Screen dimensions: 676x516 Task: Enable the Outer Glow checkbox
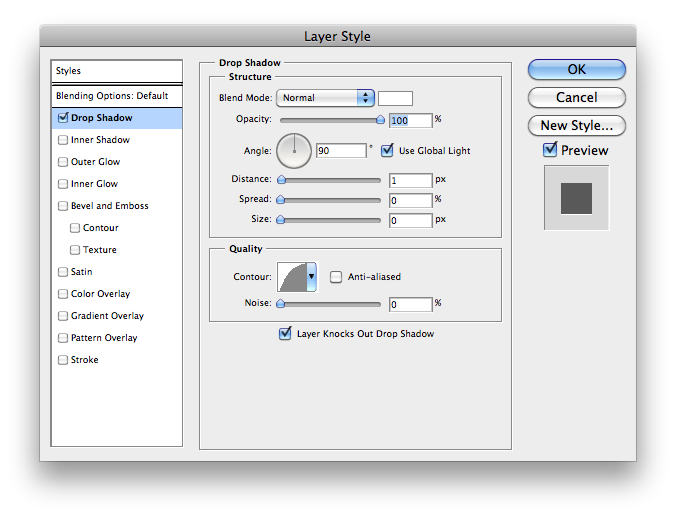point(63,162)
